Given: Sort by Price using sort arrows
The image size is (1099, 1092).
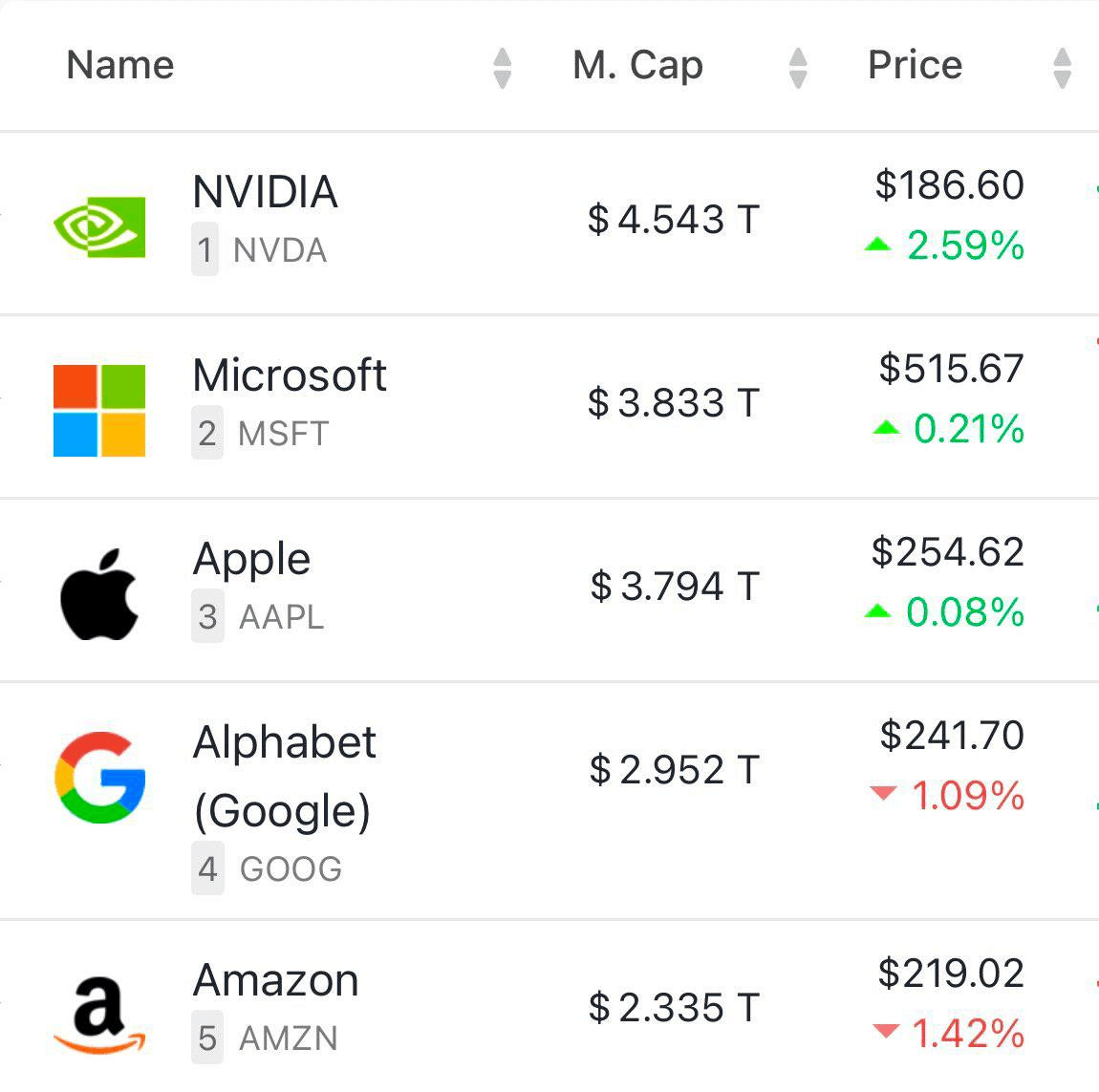Looking at the screenshot, I should (1062, 68).
